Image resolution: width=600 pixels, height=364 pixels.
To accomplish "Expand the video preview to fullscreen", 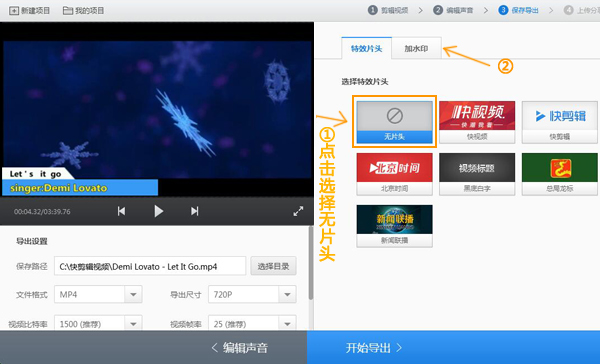I will pyautogui.click(x=298, y=211).
